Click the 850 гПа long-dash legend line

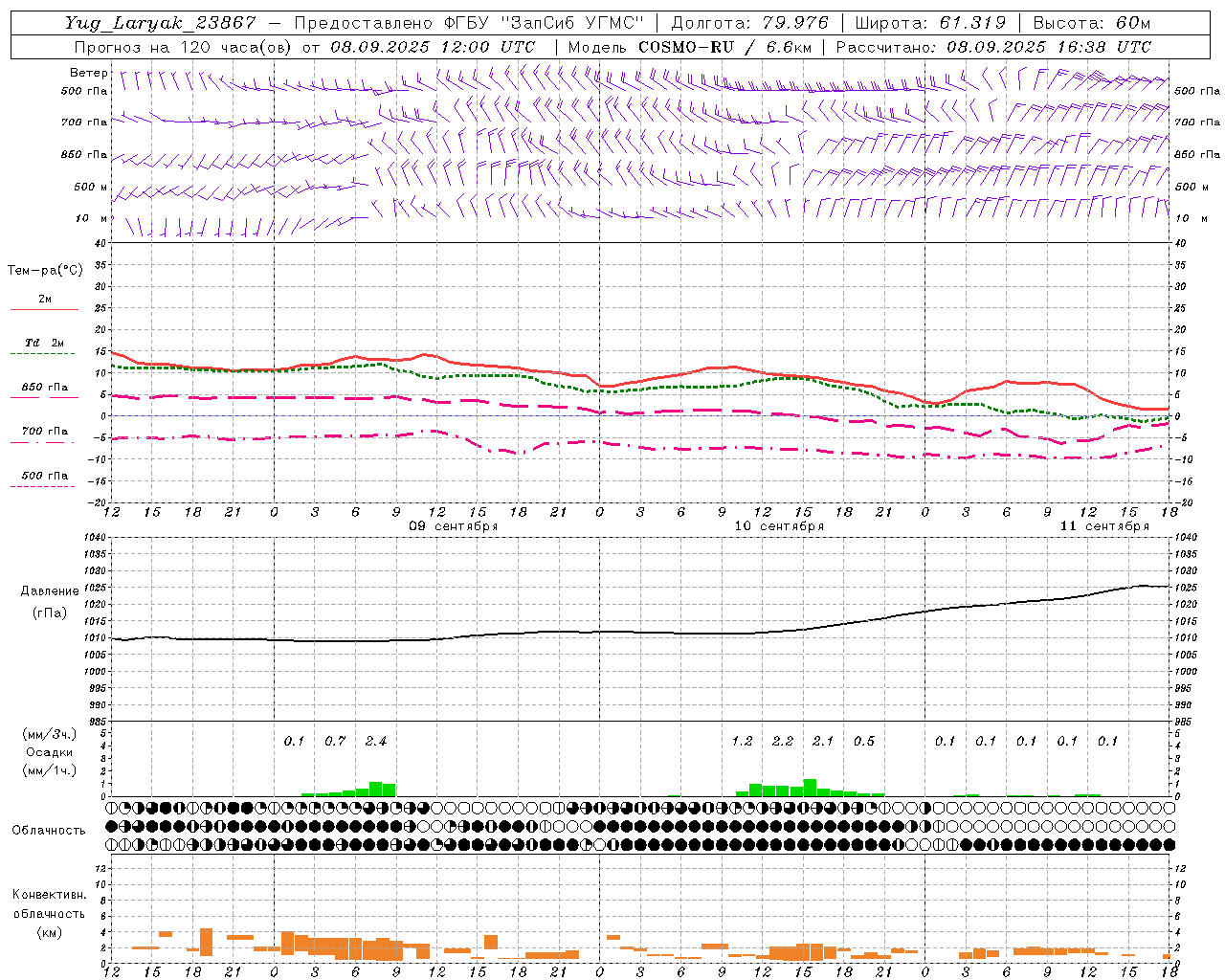(42, 397)
